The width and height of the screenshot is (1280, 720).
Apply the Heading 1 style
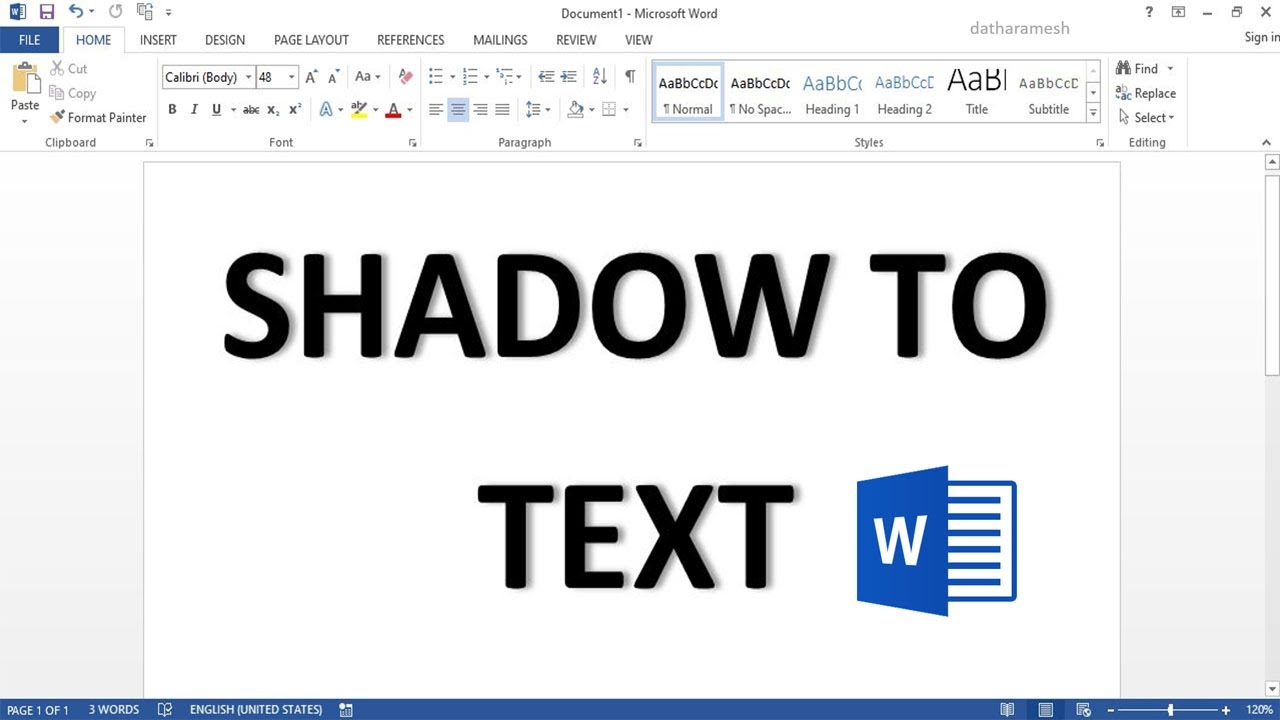832,92
